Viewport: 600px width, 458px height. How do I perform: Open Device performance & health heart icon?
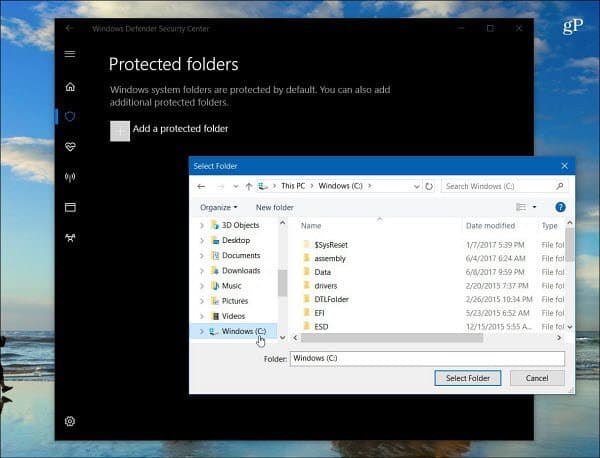tap(70, 147)
